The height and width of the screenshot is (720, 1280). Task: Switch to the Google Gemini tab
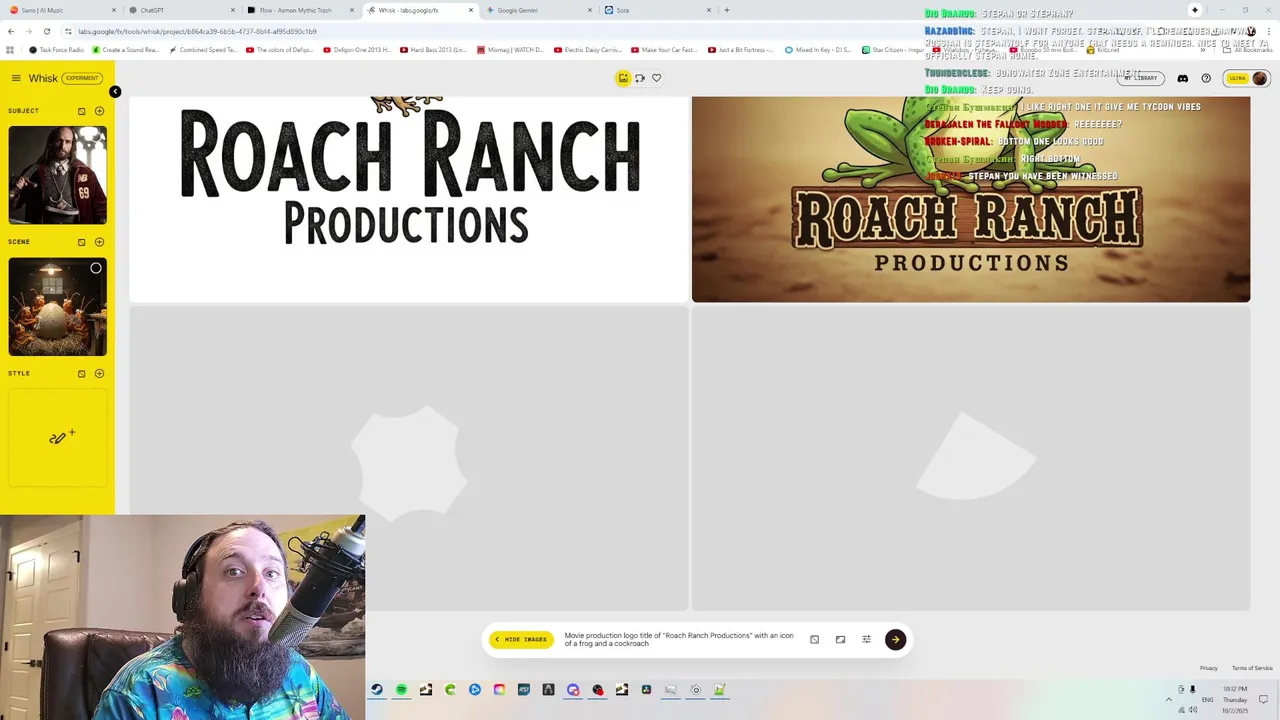[537, 10]
